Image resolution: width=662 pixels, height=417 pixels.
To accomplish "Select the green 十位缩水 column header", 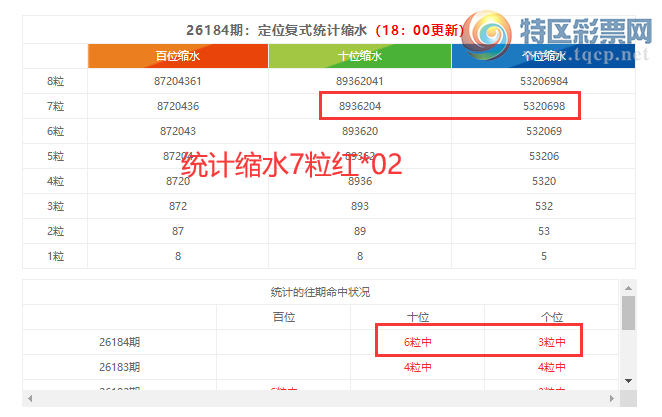I will (x=360, y=56).
